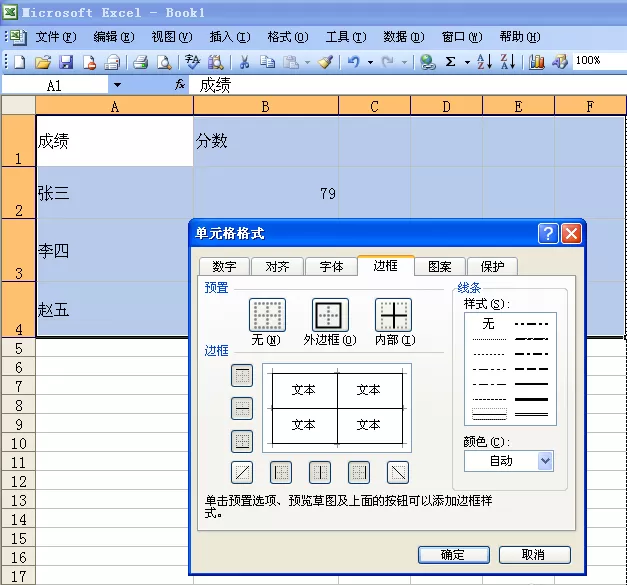The image size is (627, 585).
Task: Switch to the 数字 tab
Action: (x=224, y=266)
